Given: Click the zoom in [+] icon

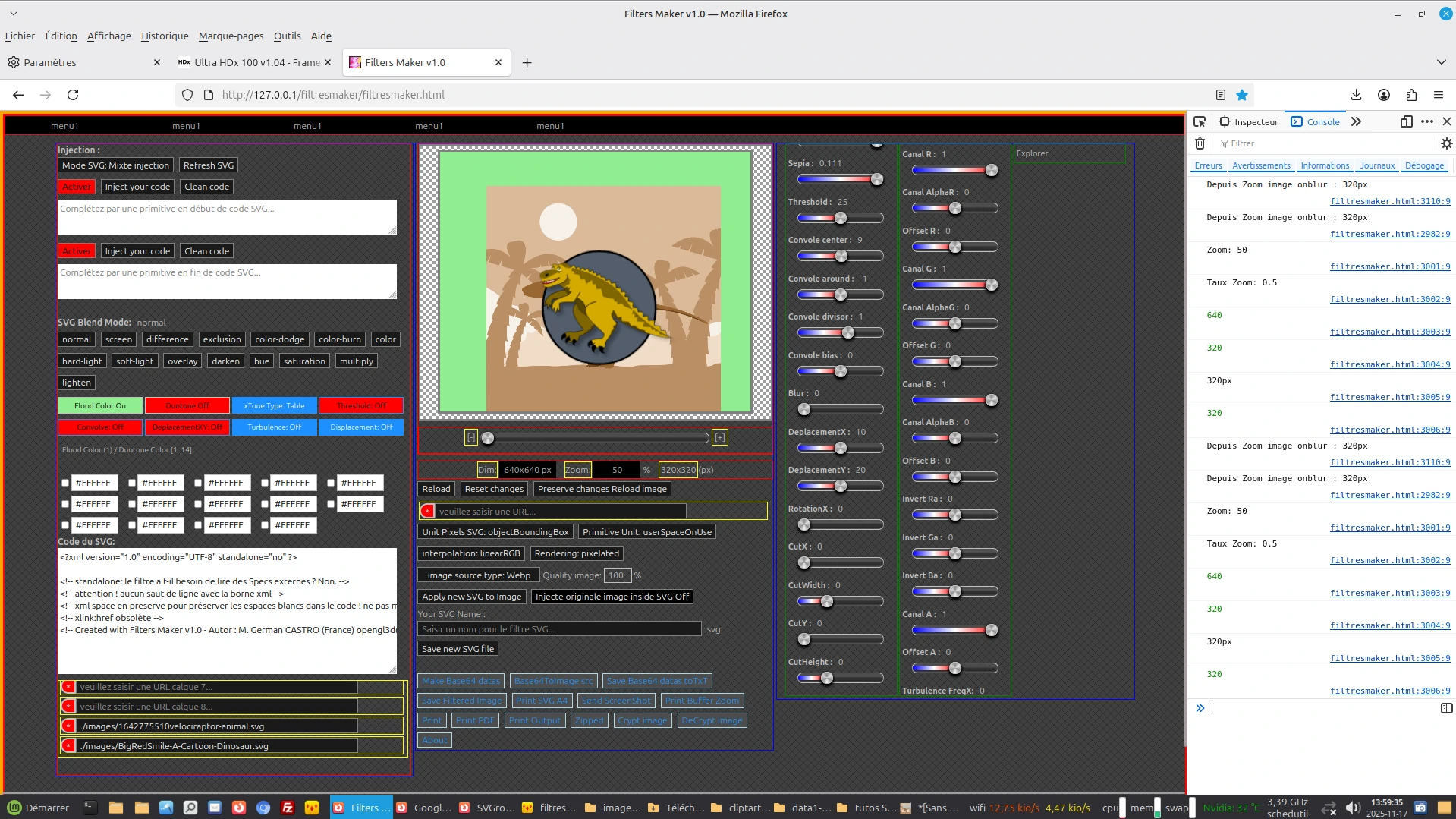Looking at the screenshot, I should click(720, 438).
